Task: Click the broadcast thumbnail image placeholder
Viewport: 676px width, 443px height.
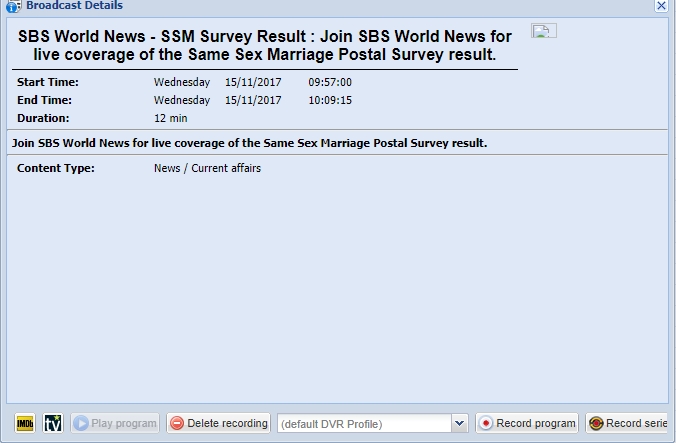Action: coord(544,31)
